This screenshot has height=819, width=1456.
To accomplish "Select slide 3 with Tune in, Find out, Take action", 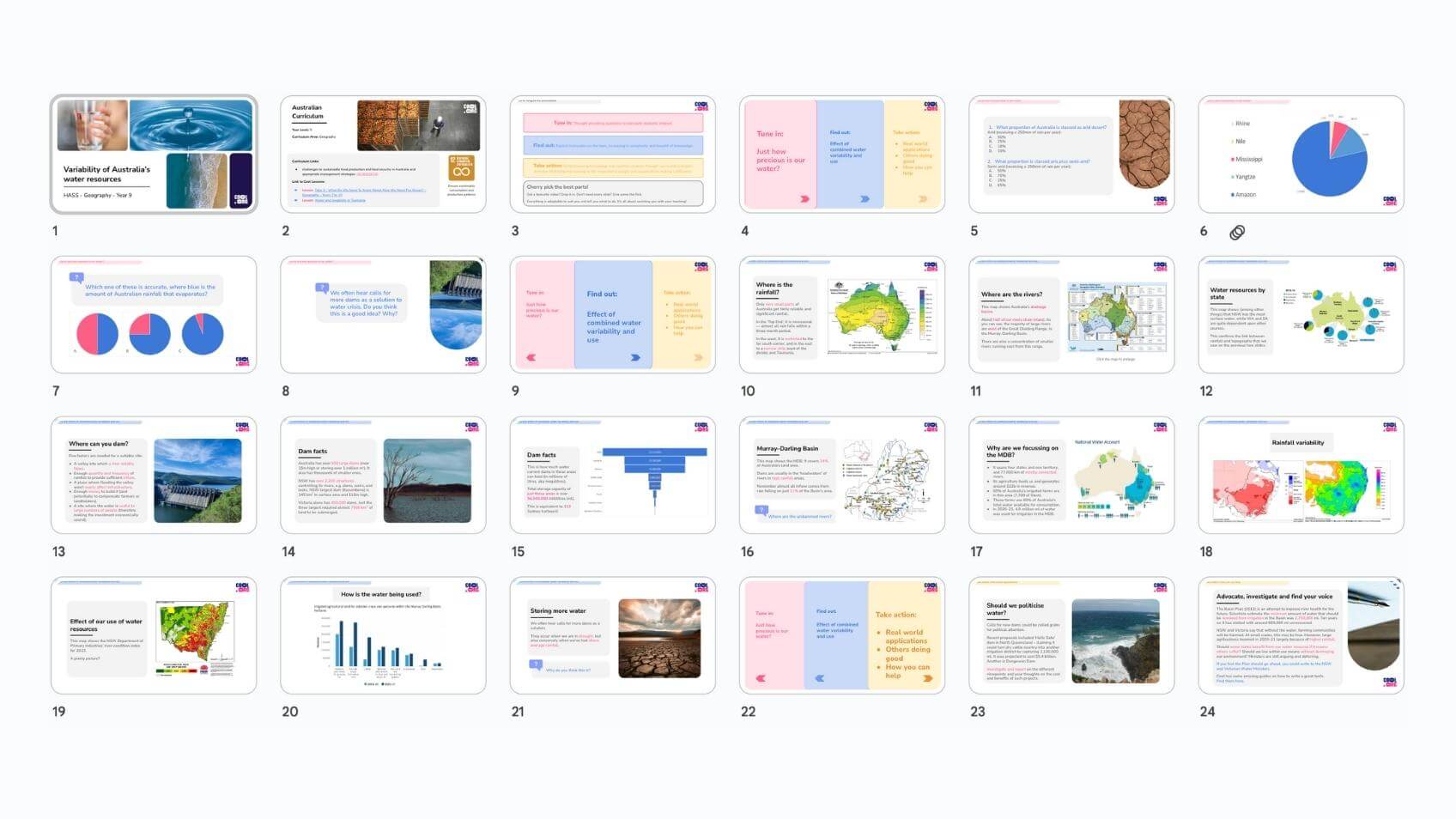I will (612, 155).
